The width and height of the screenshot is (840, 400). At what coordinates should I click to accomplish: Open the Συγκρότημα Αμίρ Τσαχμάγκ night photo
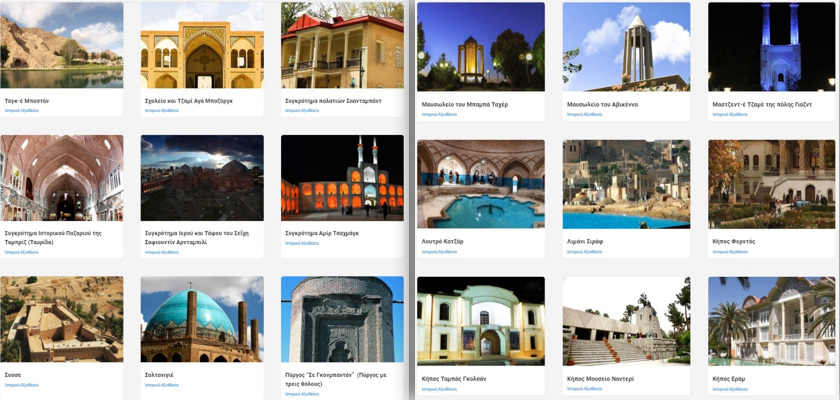(x=342, y=178)
